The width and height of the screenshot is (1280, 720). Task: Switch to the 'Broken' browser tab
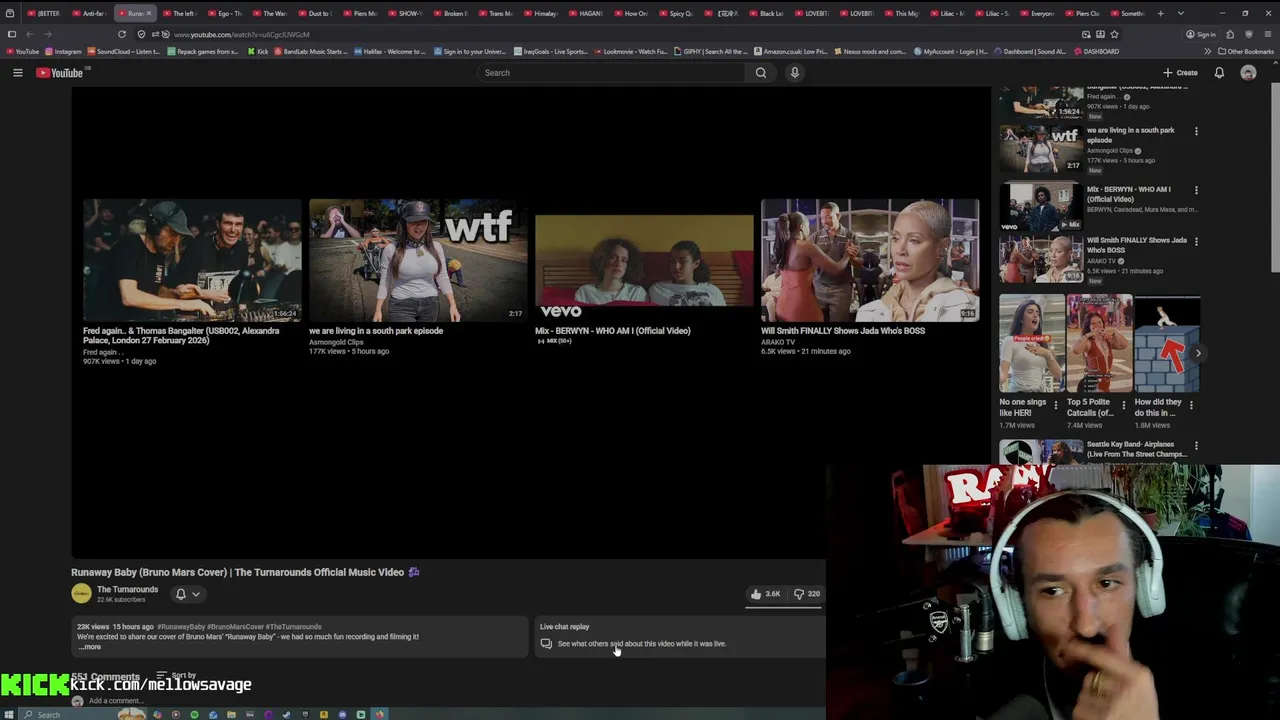tap(451, 13)
